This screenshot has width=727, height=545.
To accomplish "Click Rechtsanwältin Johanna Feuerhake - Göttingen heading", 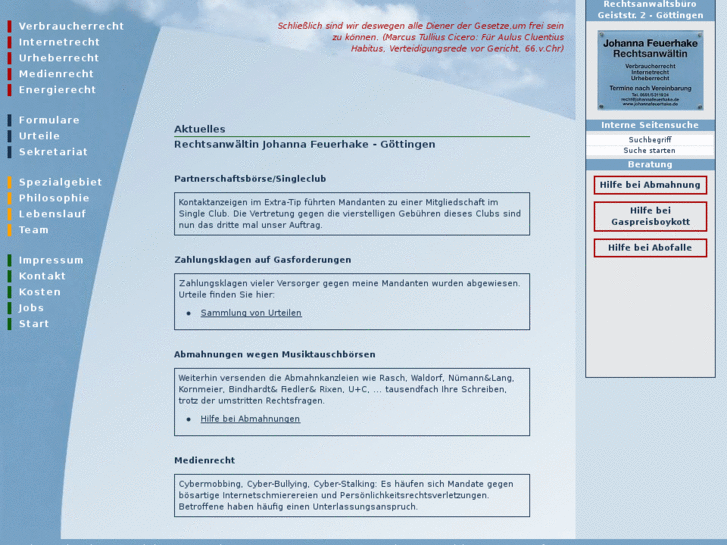I will click(x=305, y=144).
